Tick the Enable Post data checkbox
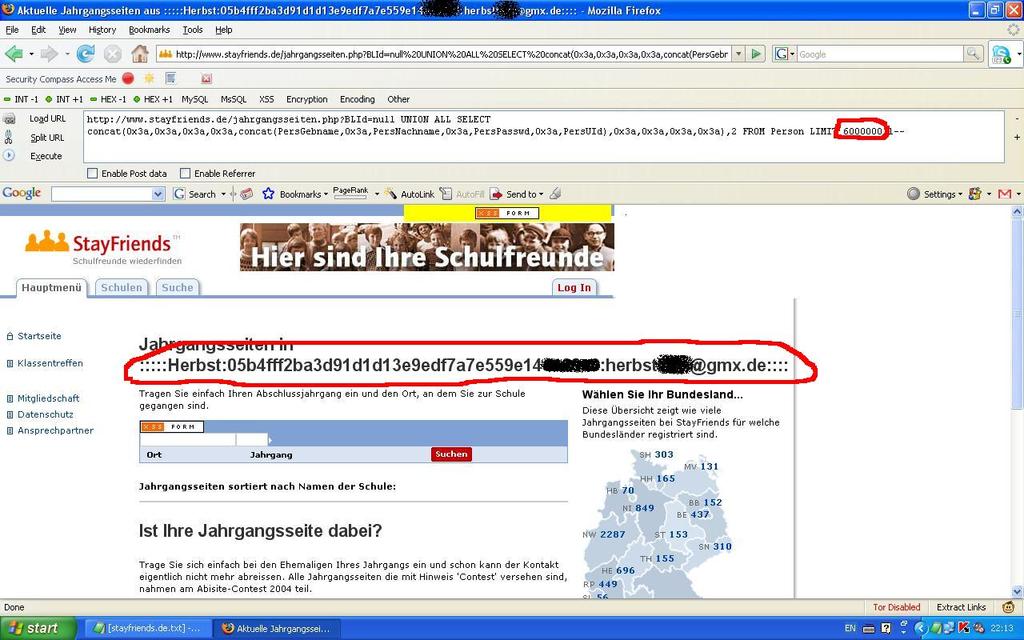1024x640 pixels. pyautogui.click(x=92, y=174)
